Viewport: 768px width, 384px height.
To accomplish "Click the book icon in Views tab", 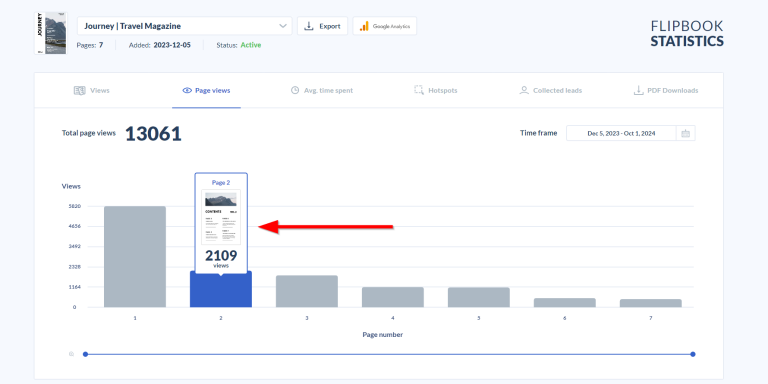I will (x=79, y=91).
